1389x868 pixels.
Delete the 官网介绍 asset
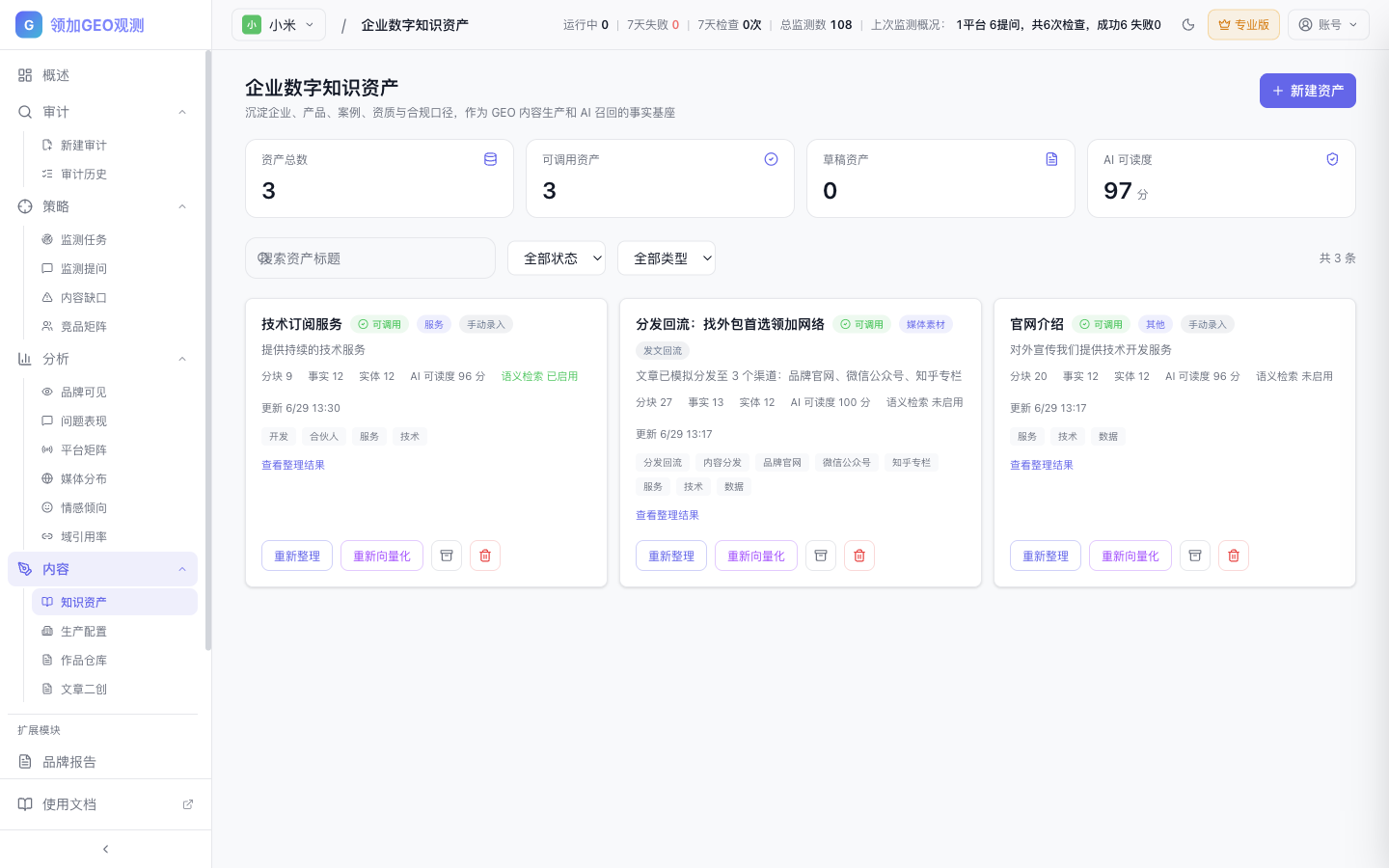(x=1234, y=556)
